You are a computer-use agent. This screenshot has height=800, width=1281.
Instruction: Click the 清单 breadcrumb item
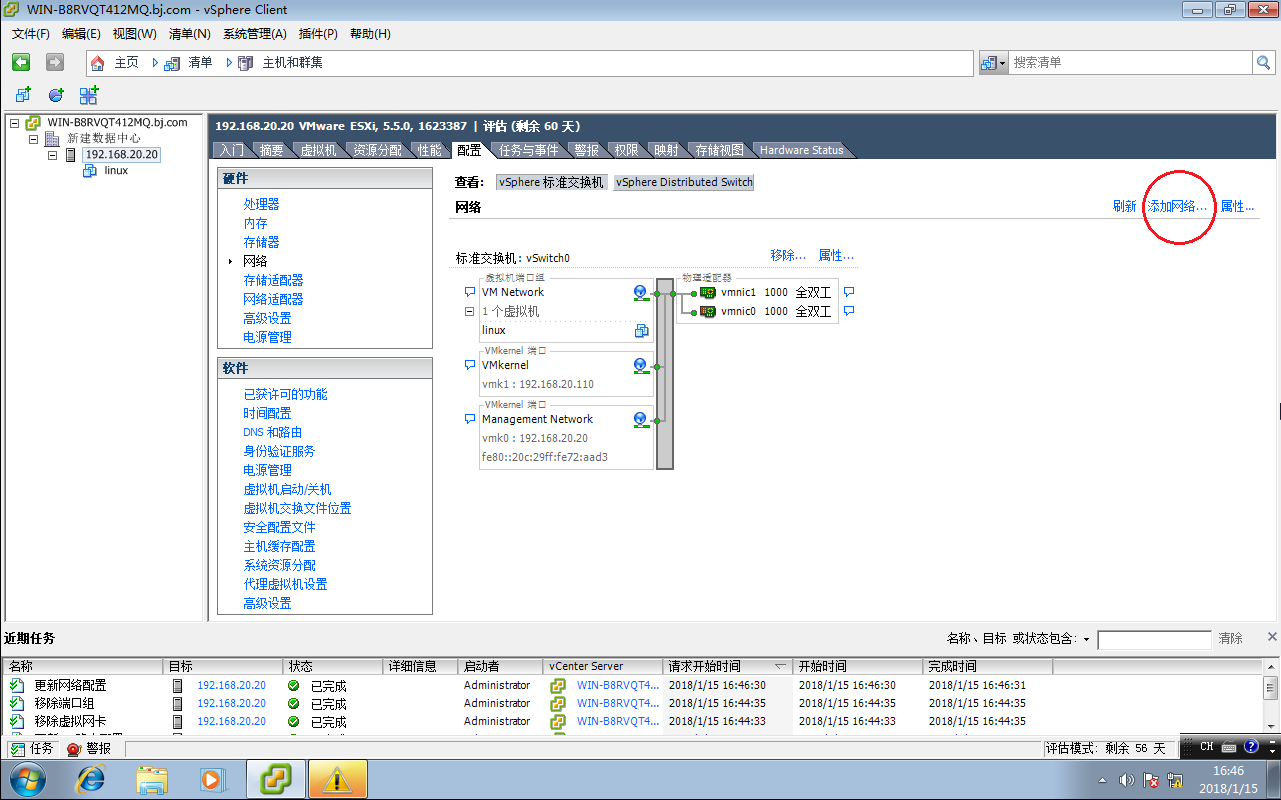pos(200,63)
